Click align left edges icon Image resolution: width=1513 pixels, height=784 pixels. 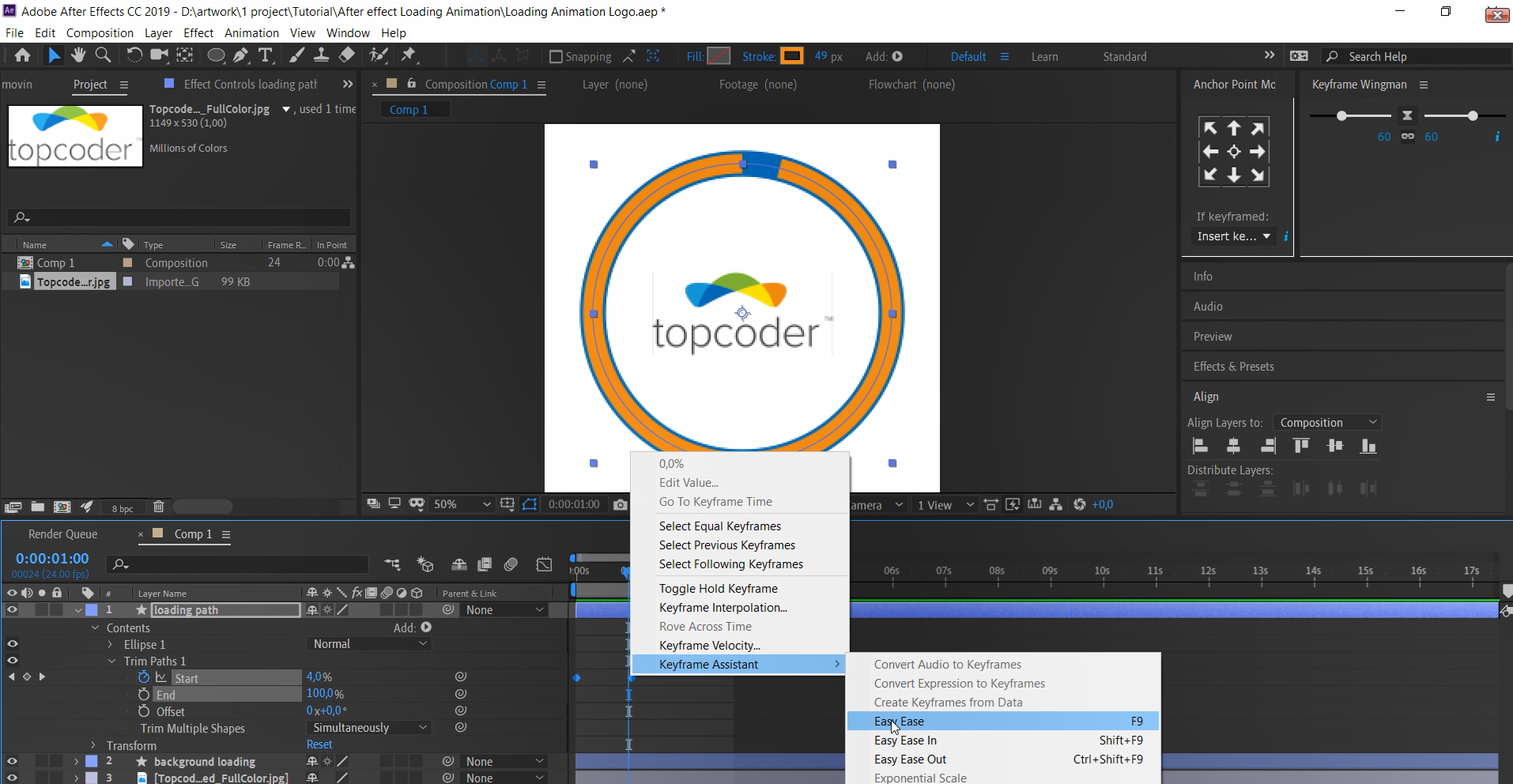coord(1200,447)
